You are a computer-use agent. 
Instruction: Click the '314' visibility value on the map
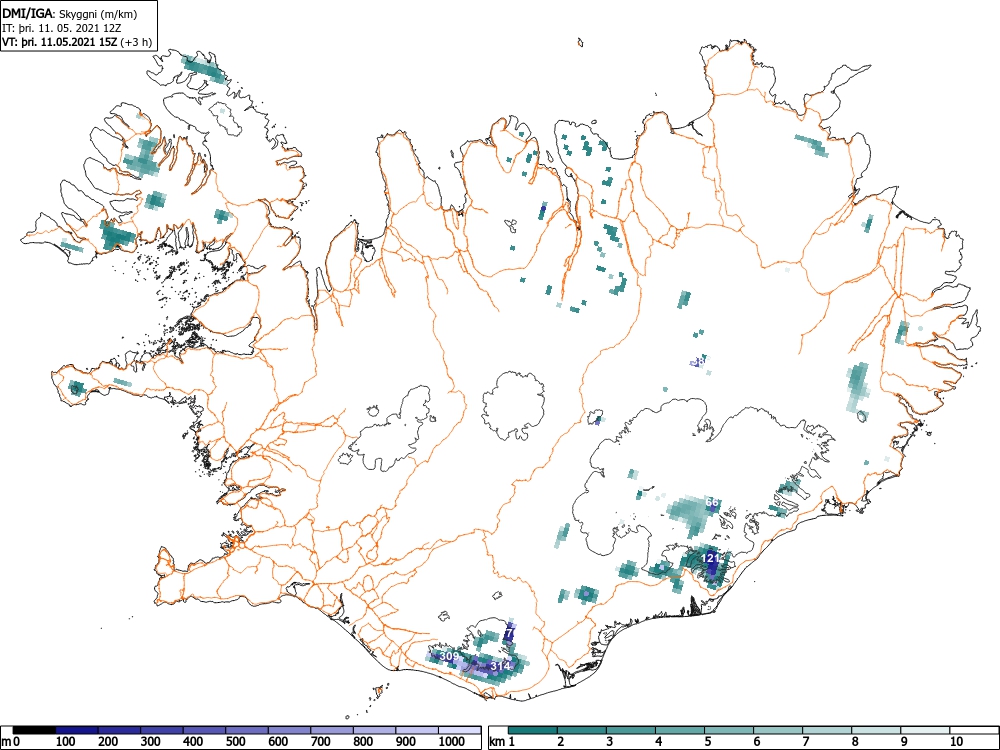501,666
